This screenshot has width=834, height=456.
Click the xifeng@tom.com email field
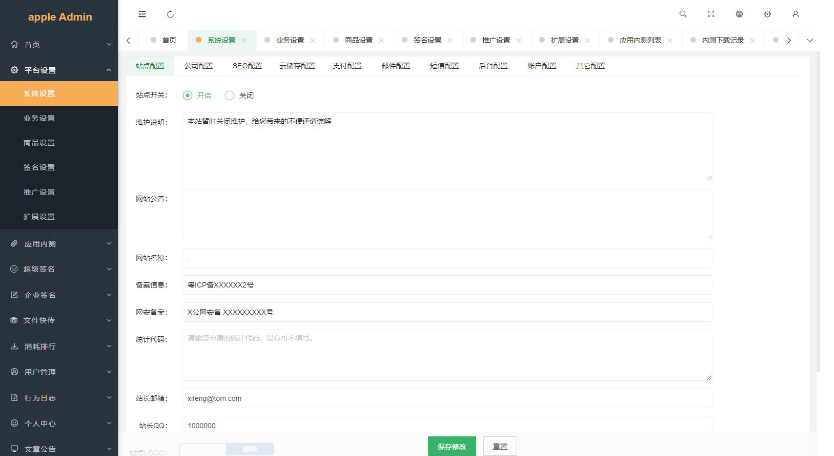[446, 398]
